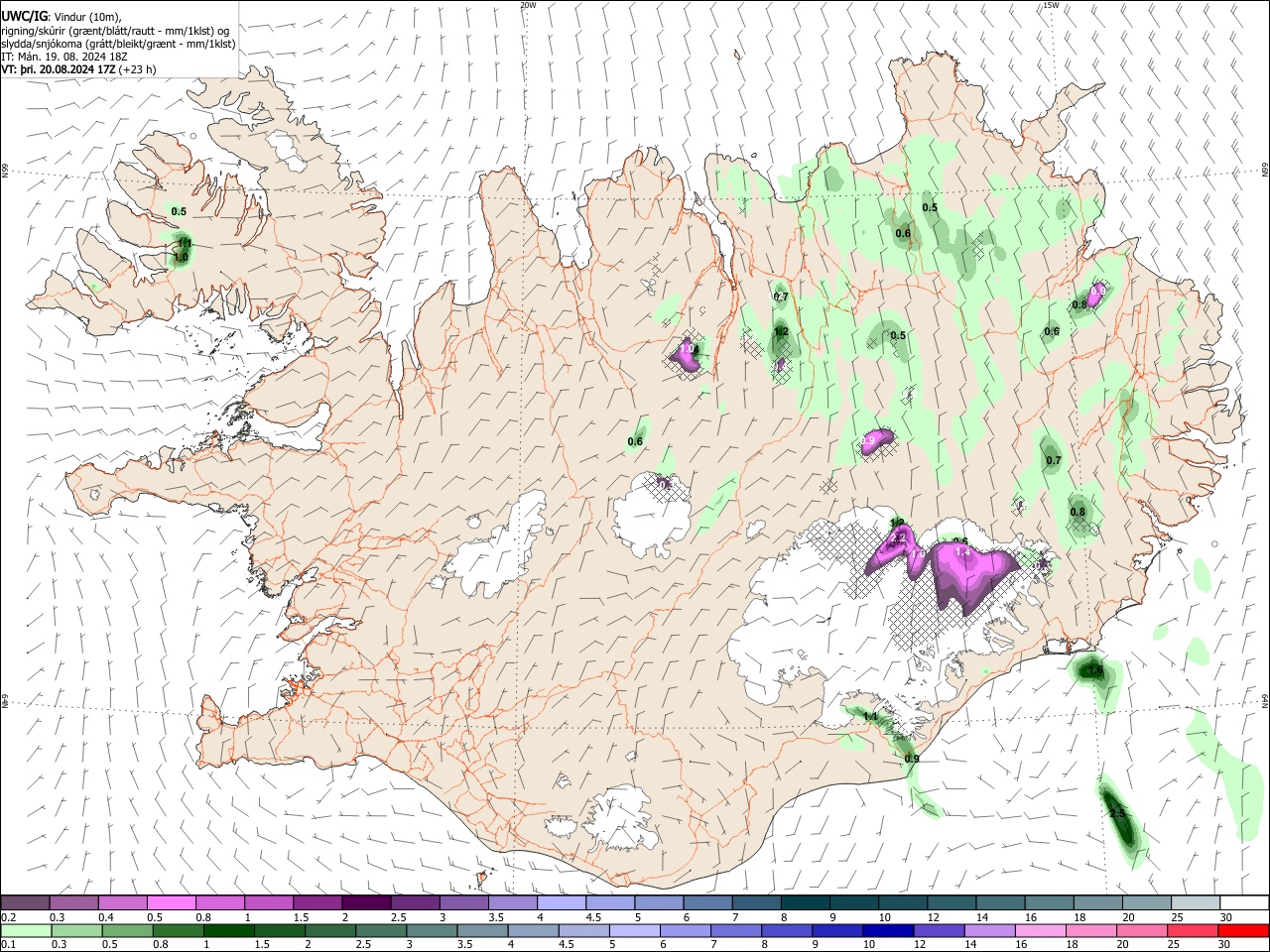Click the 0.5 rain value in the Westfjords

click(179, 211)
